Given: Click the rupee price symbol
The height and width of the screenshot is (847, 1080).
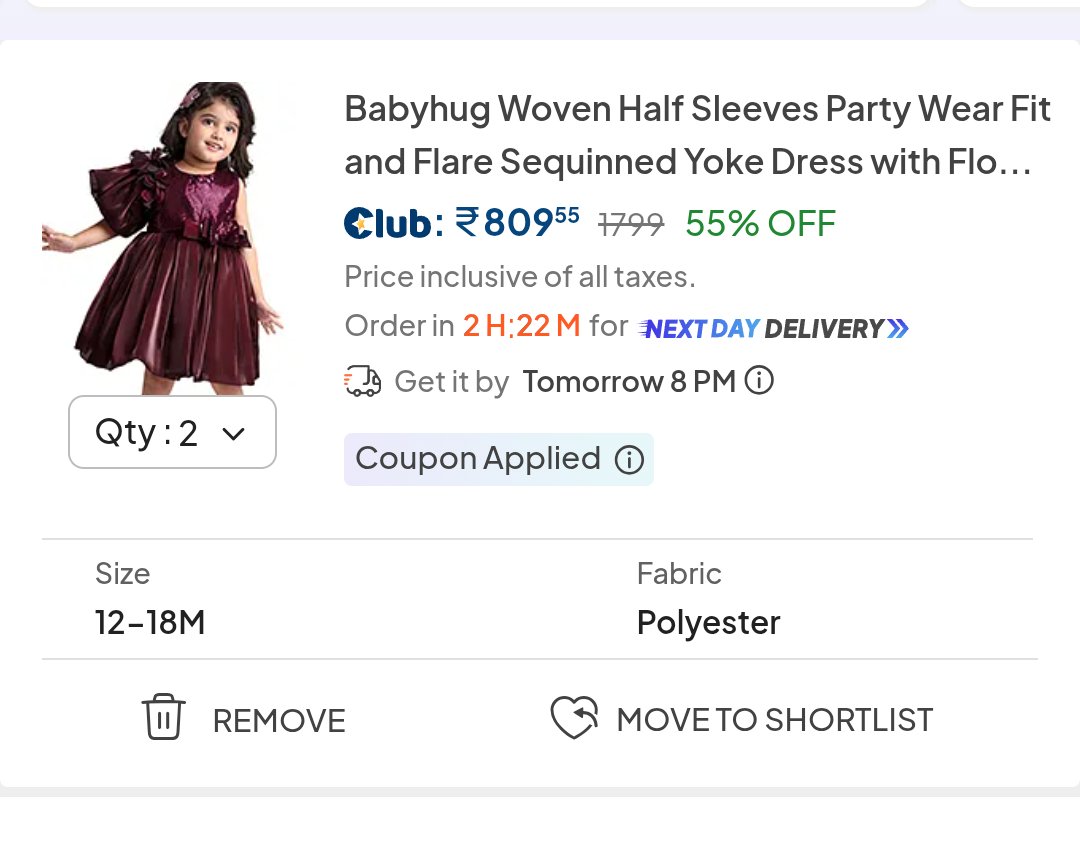Looking at the screenshot, I should (466, 222).
